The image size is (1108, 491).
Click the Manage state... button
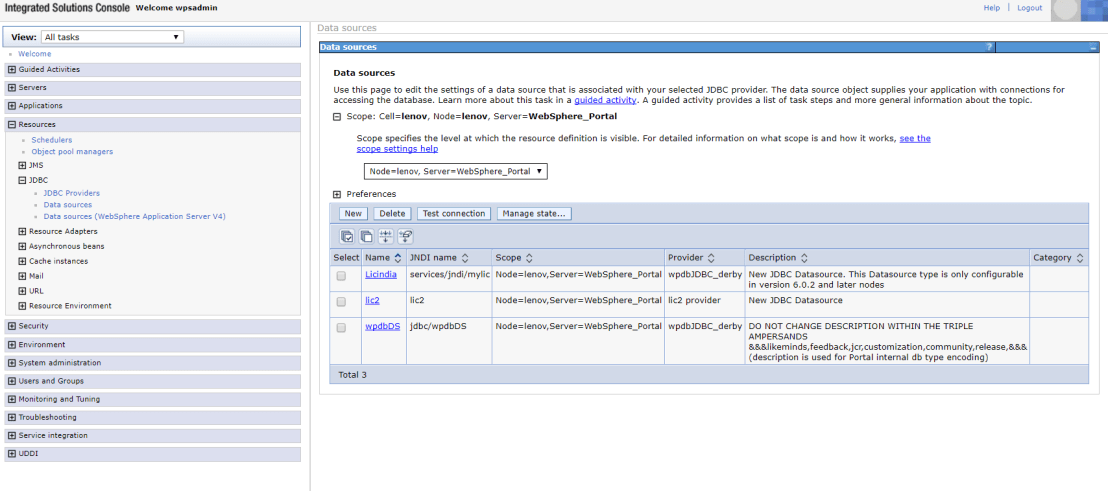(534, 213)
